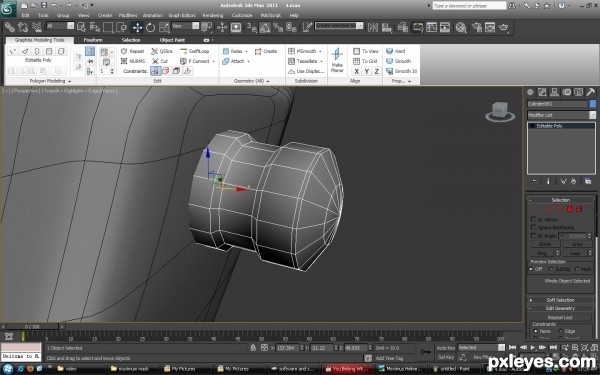The image size is (600, 375).
Task: Open the Material Editor icon
Action: pos(461,27)
